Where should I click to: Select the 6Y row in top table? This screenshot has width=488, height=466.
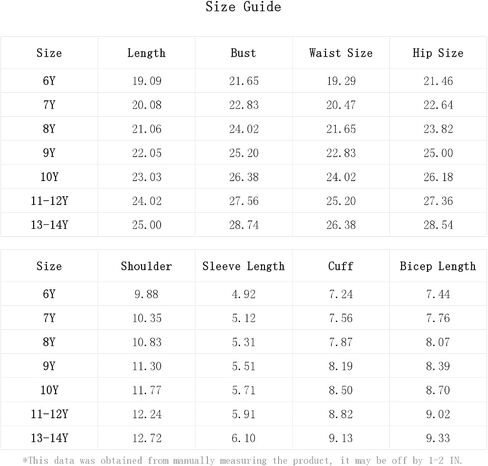243,81
